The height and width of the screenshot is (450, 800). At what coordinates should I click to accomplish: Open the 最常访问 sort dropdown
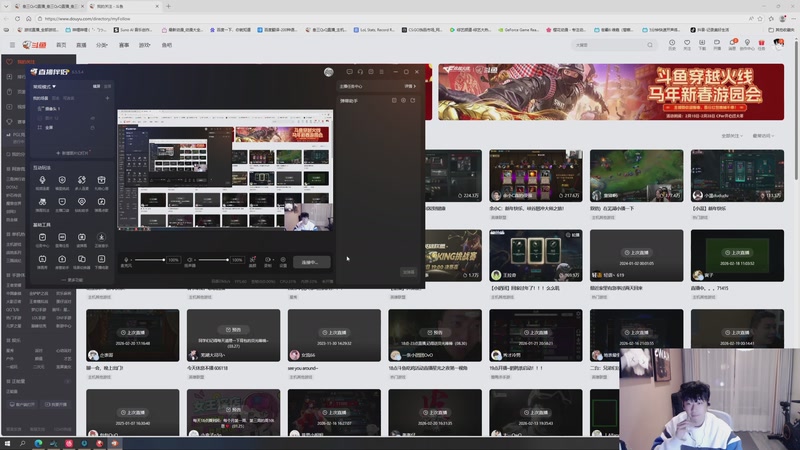[x=763, y=136]
